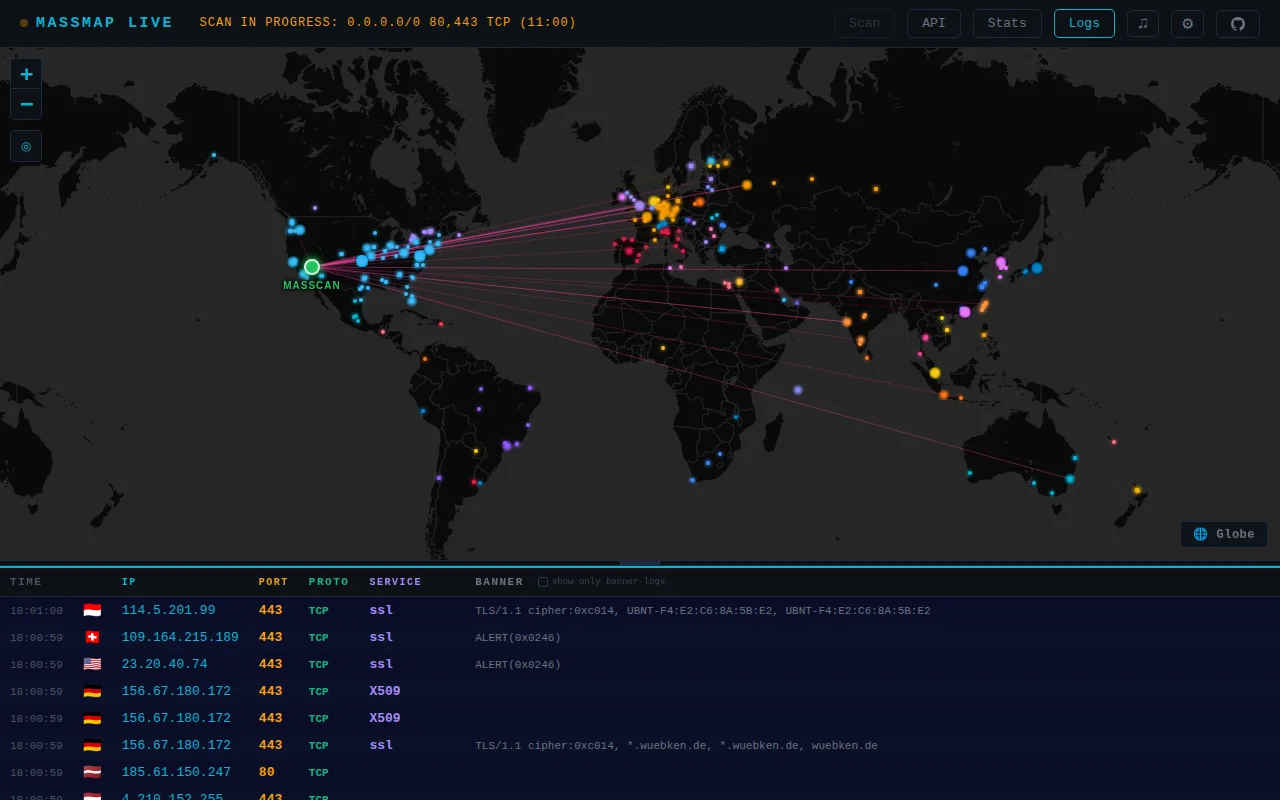Switch to Globe view
This screenshot has width=1280, height=800.
[x=1224, y=534]
